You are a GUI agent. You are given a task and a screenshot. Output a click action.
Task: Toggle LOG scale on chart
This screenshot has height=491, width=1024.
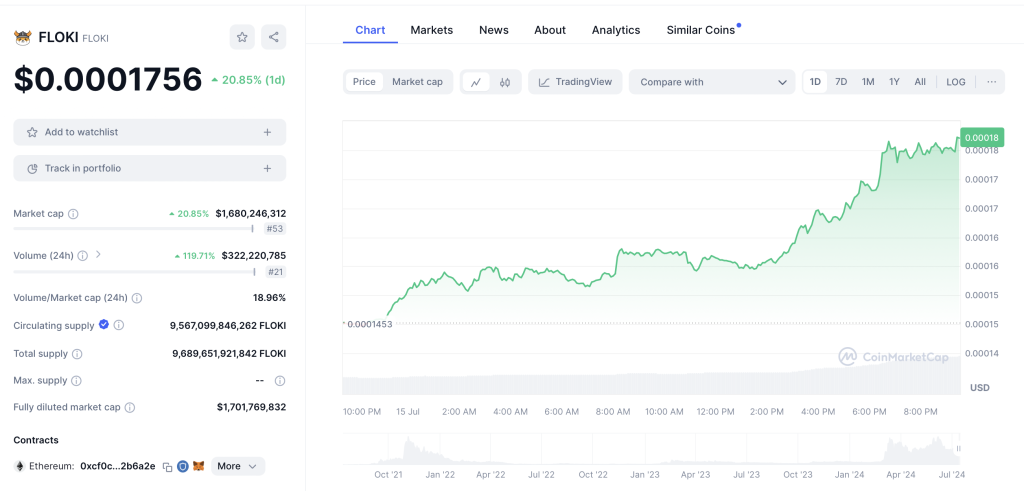pos(955,82)
